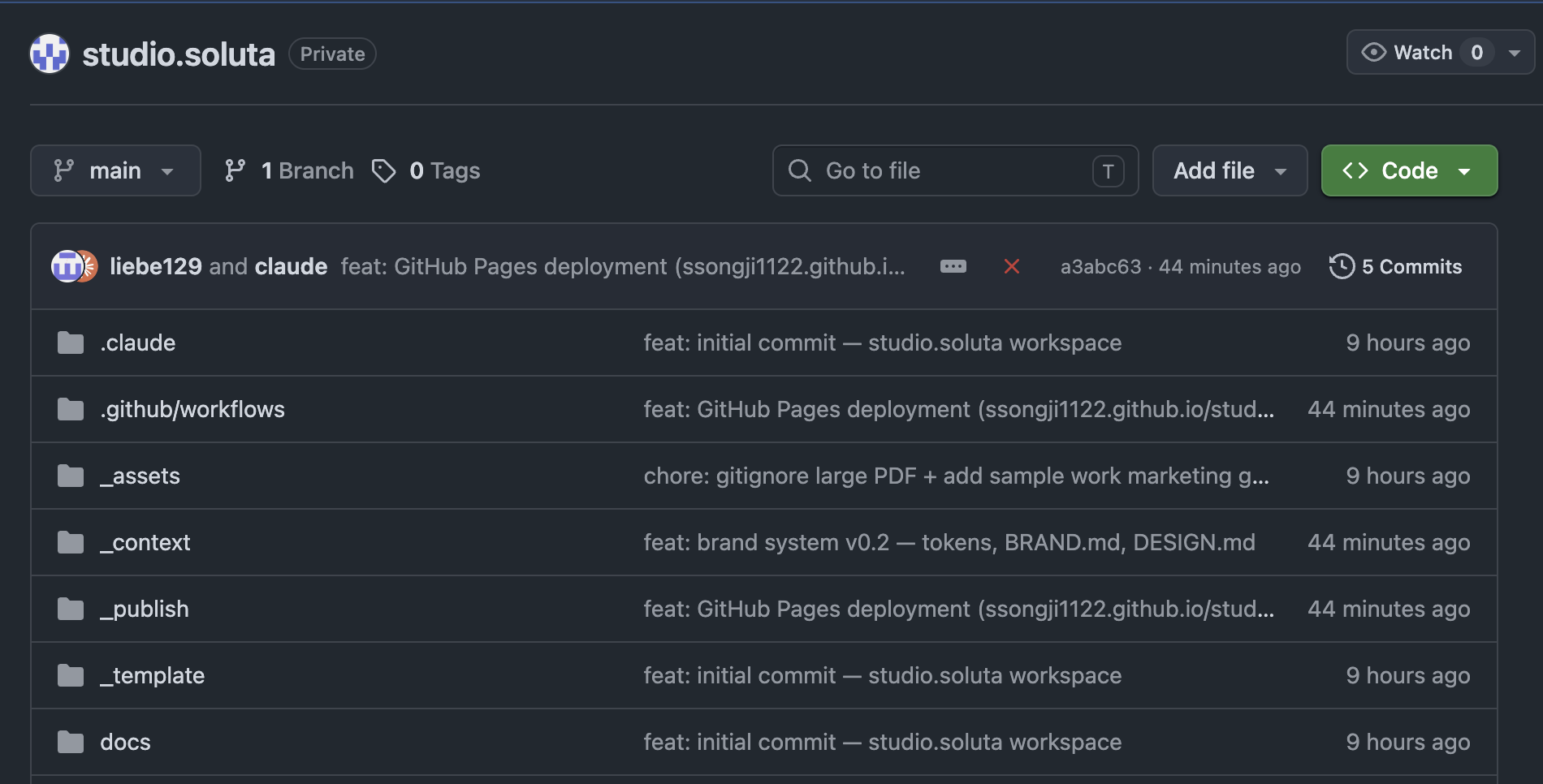Open the _template folder
The width and height of the screenshot is (1543, 784).
click(x=152, y=675)
